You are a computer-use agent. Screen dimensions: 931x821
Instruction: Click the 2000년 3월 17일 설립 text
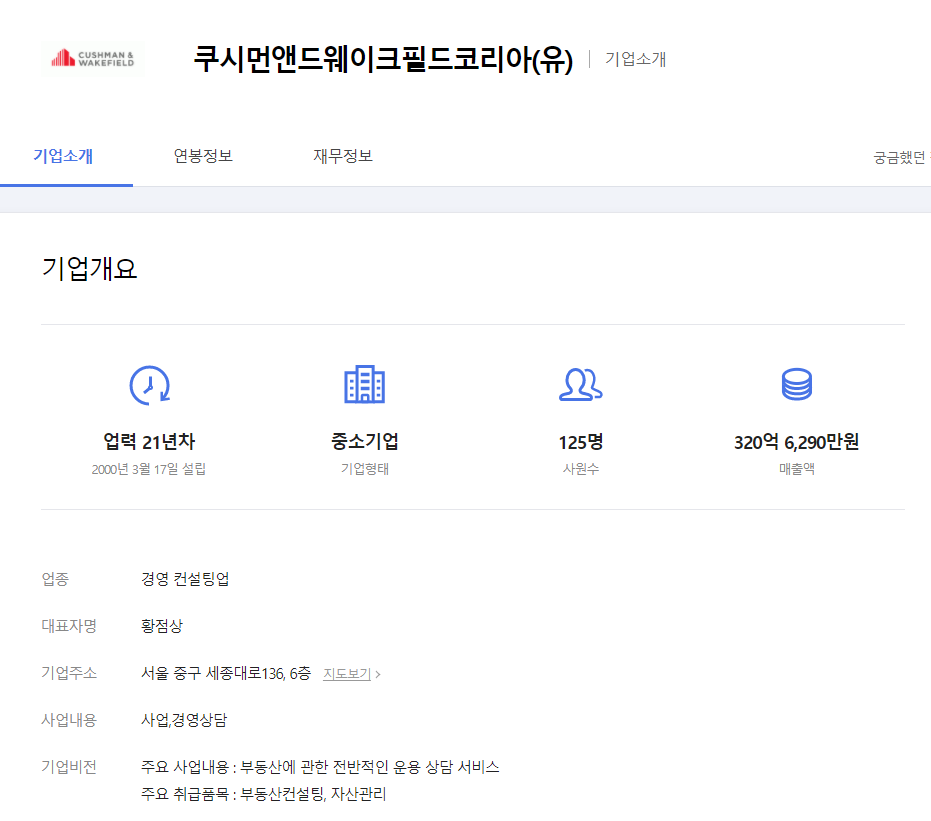[148, 469]
